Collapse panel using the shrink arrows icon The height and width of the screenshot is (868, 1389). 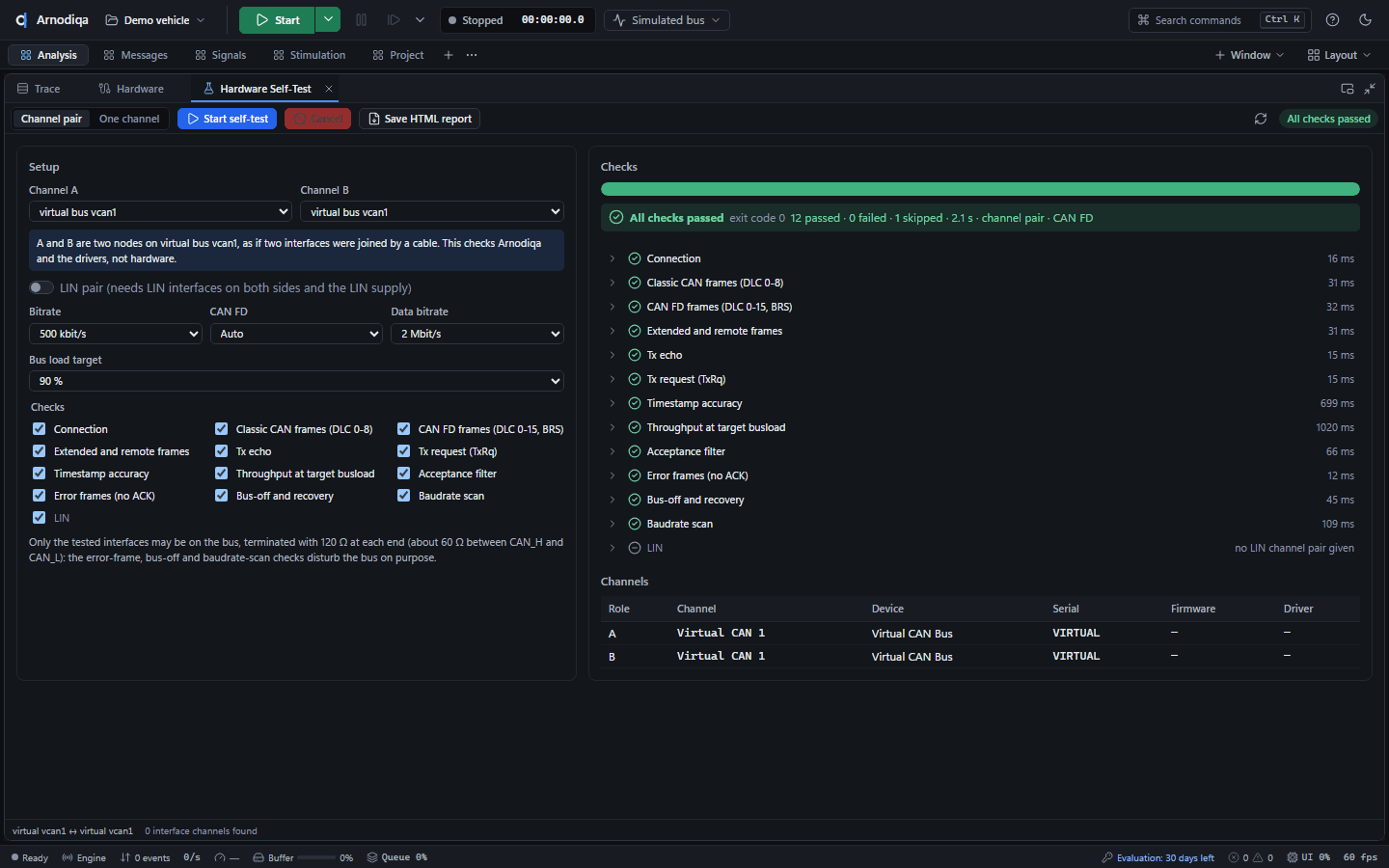(1370, 89)
